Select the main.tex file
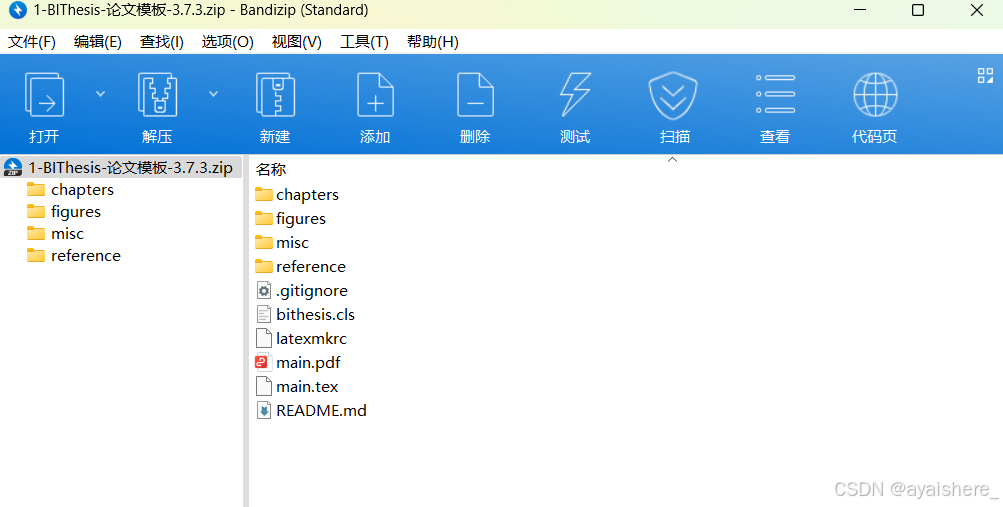 [x=297, y=387]
